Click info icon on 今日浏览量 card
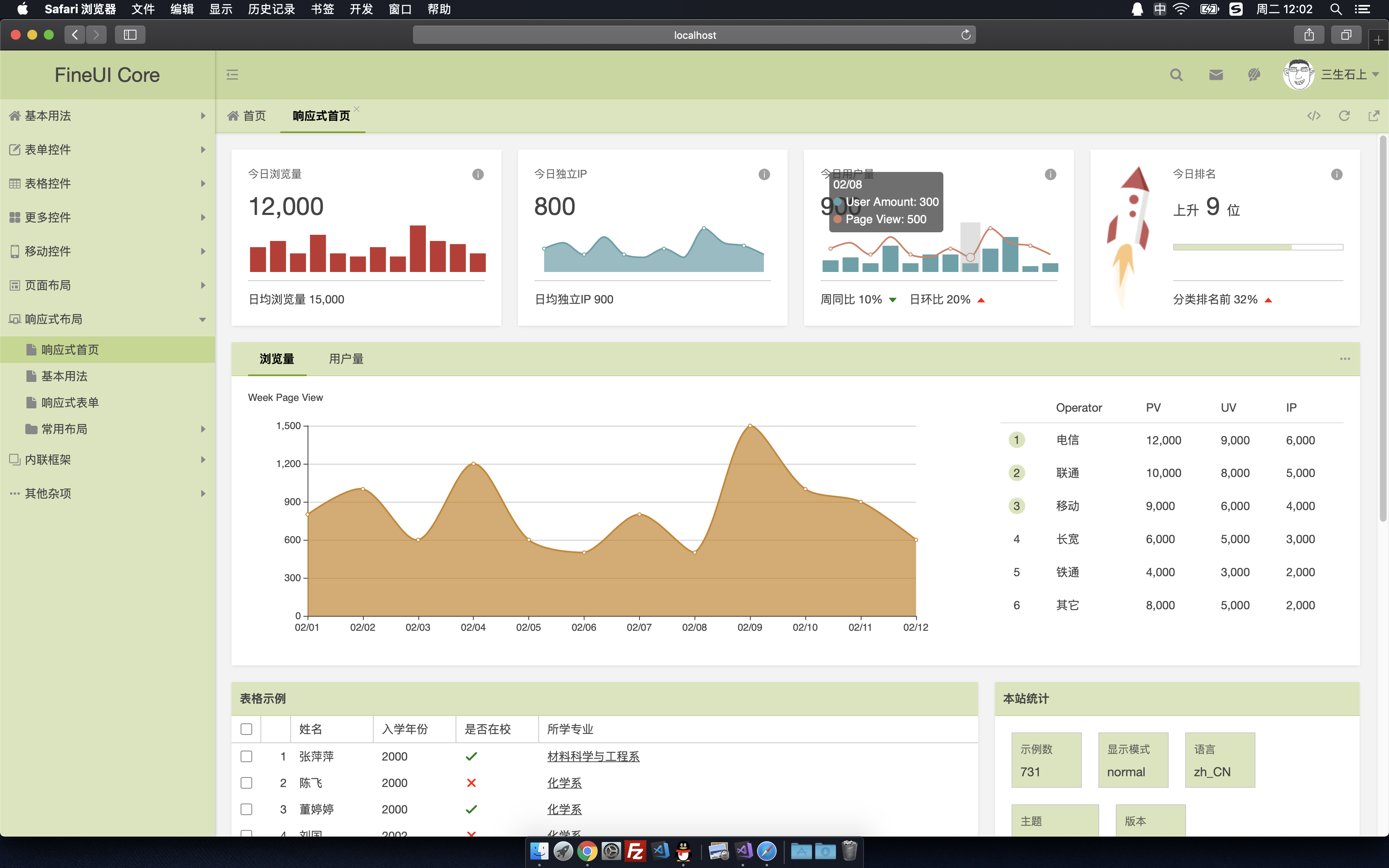The image size is (1389, 868). click(477, 174)
